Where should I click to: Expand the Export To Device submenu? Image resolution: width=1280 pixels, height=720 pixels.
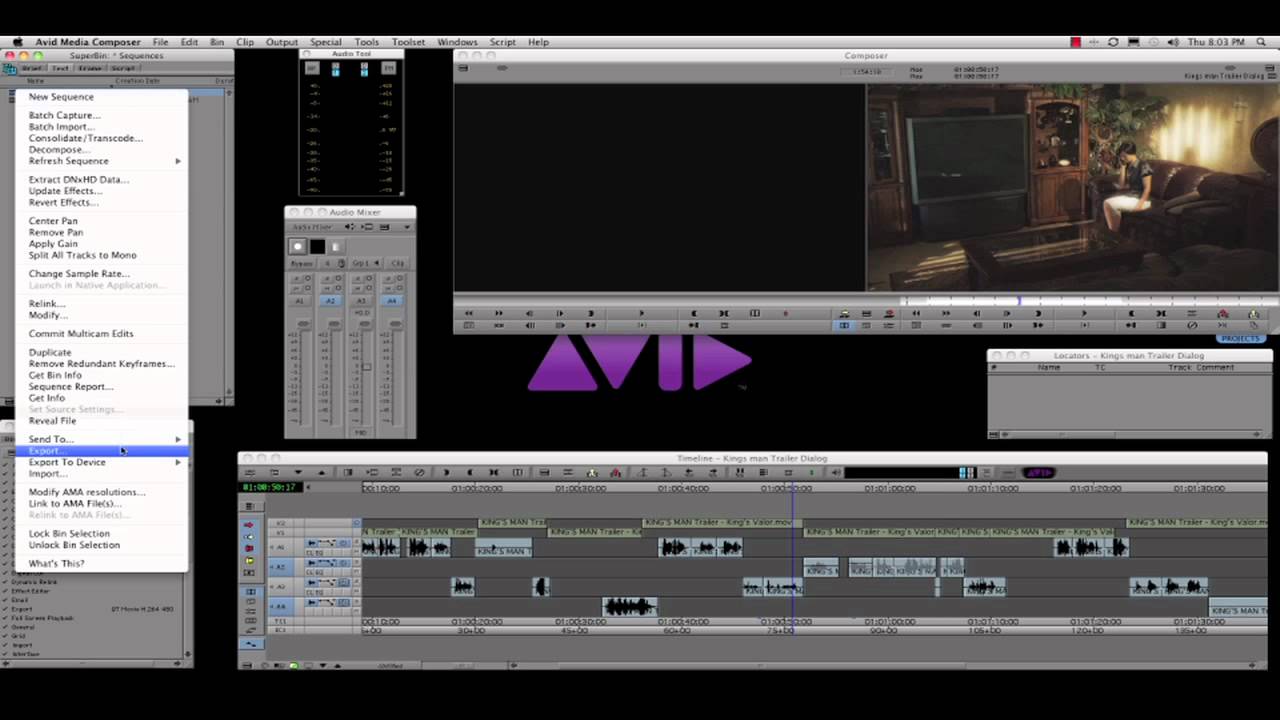102,462
